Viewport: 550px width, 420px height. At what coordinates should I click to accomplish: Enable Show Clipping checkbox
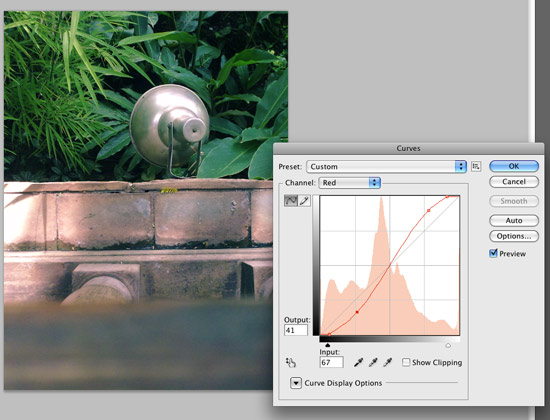(406, 362)
